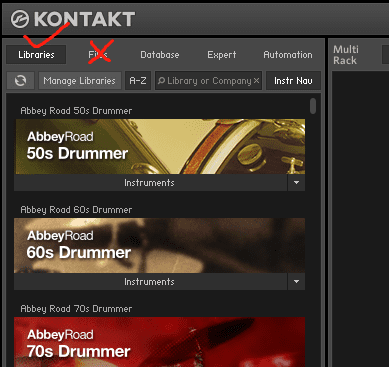Open the Expert tab
The image size is (389, 367).
222,55
